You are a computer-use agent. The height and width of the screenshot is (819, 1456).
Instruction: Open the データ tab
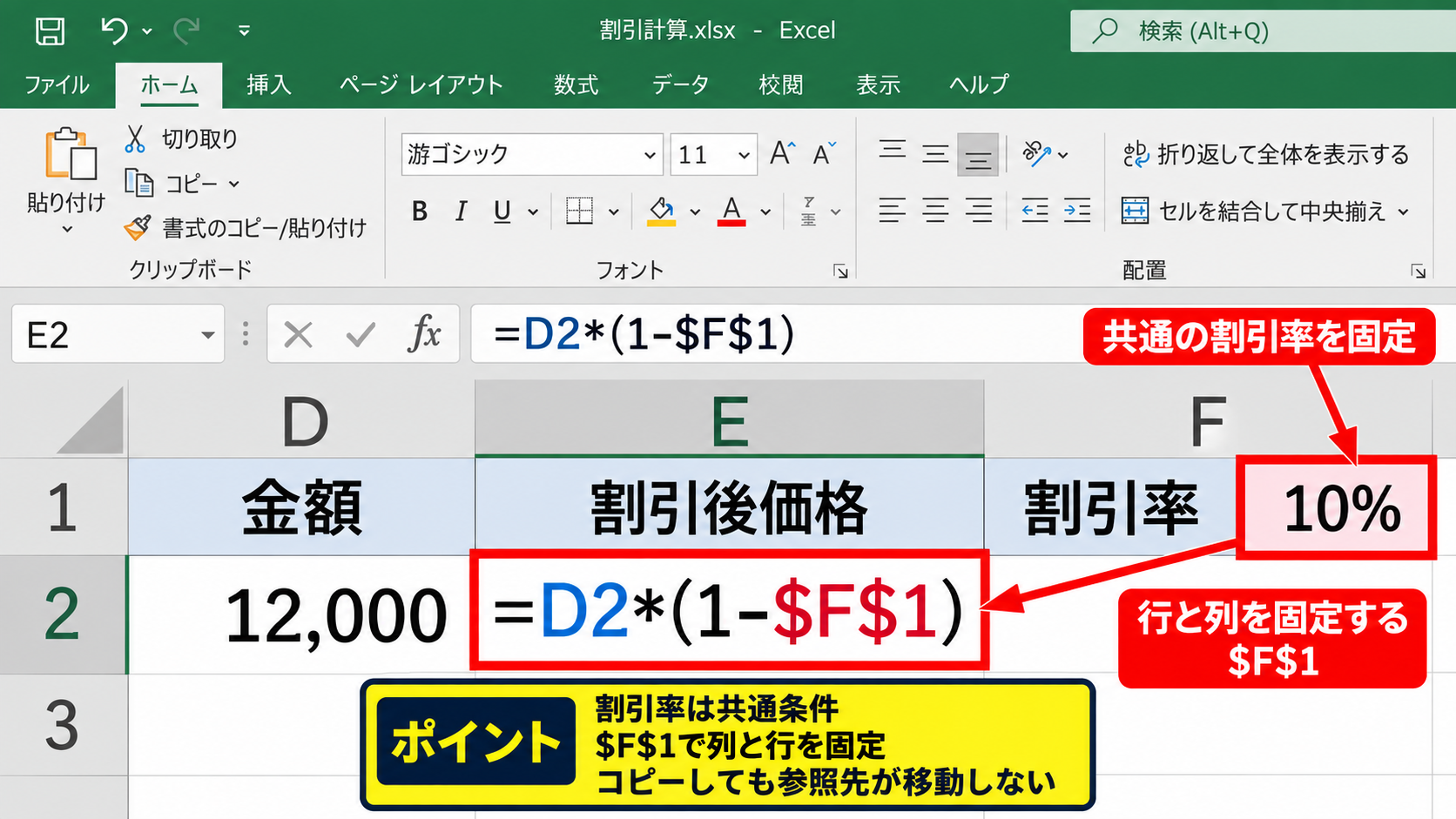(680, 84)
